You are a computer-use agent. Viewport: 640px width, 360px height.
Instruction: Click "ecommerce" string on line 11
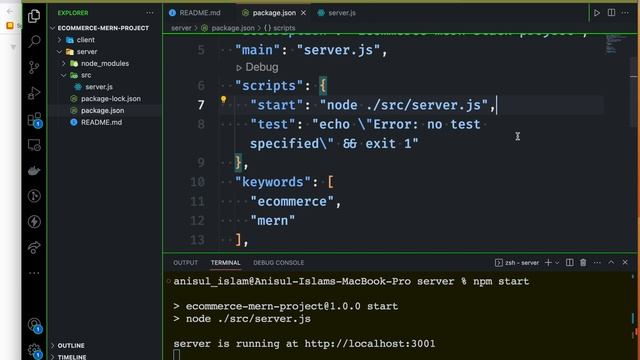[292, 202]
